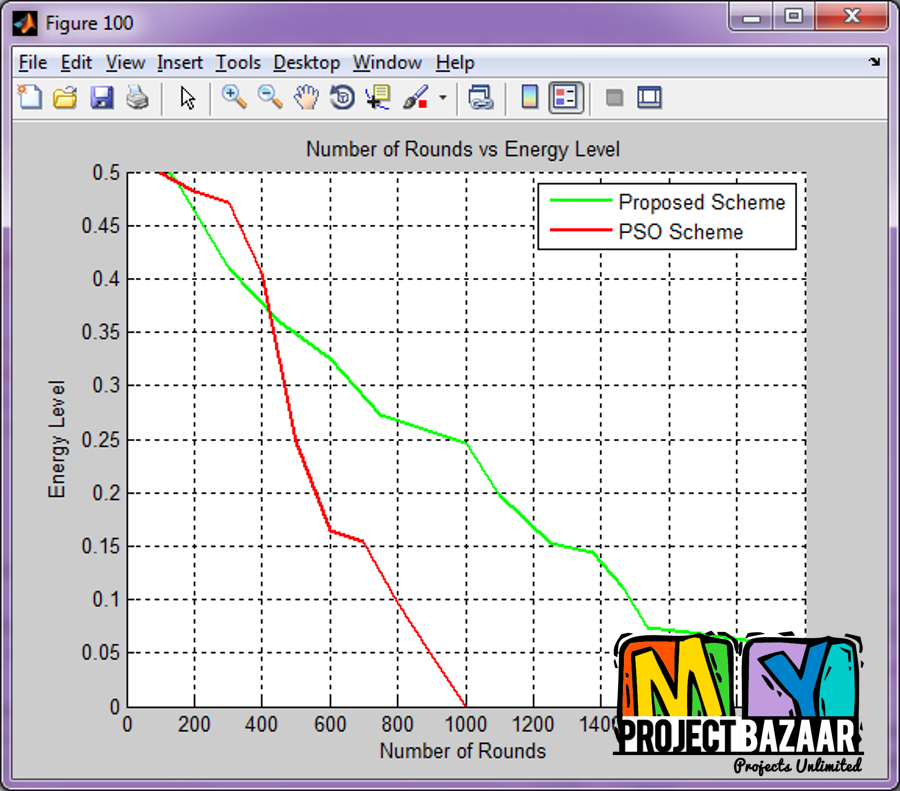This screenshot has width=900, height=791.
Task: Select the Zoom Out magnifier tool
Action: 270,98
